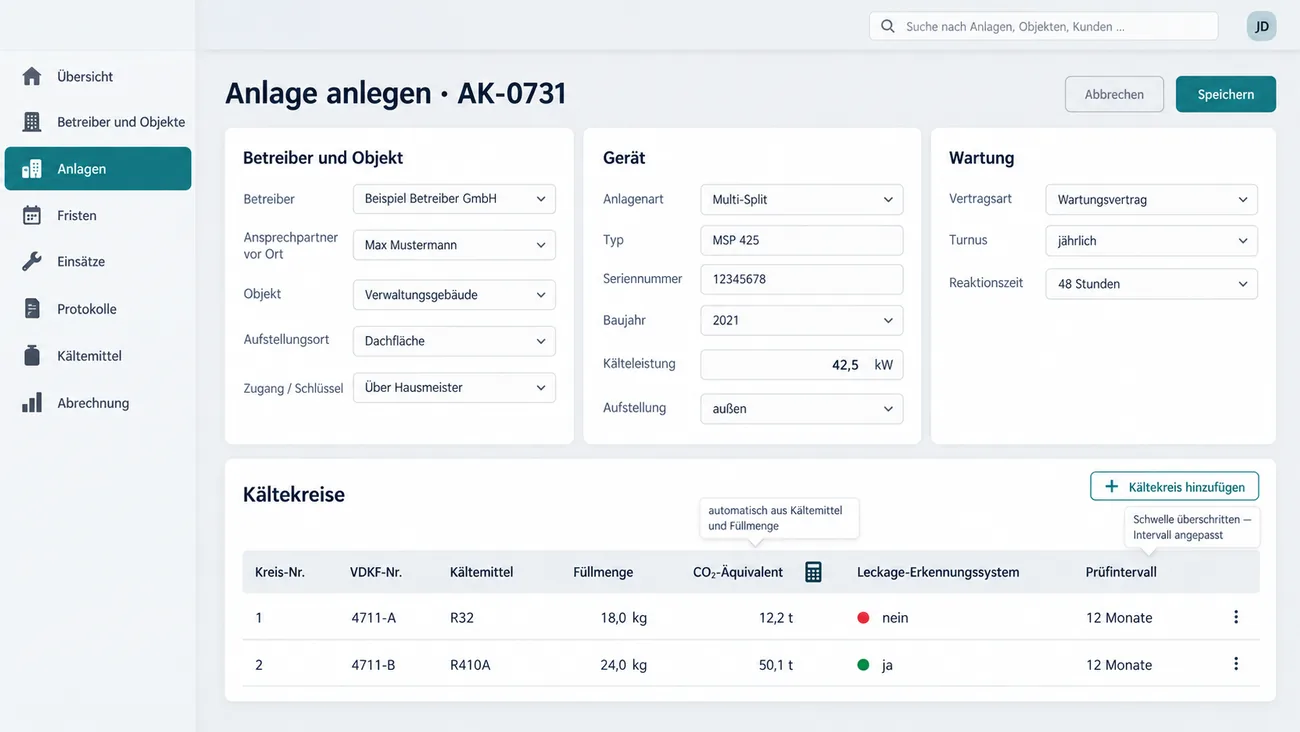Image resolution: width=1300 pixels, height=732 pixels.
Task: Open the Objekt dropdown
Action: (x=454, y=295)
